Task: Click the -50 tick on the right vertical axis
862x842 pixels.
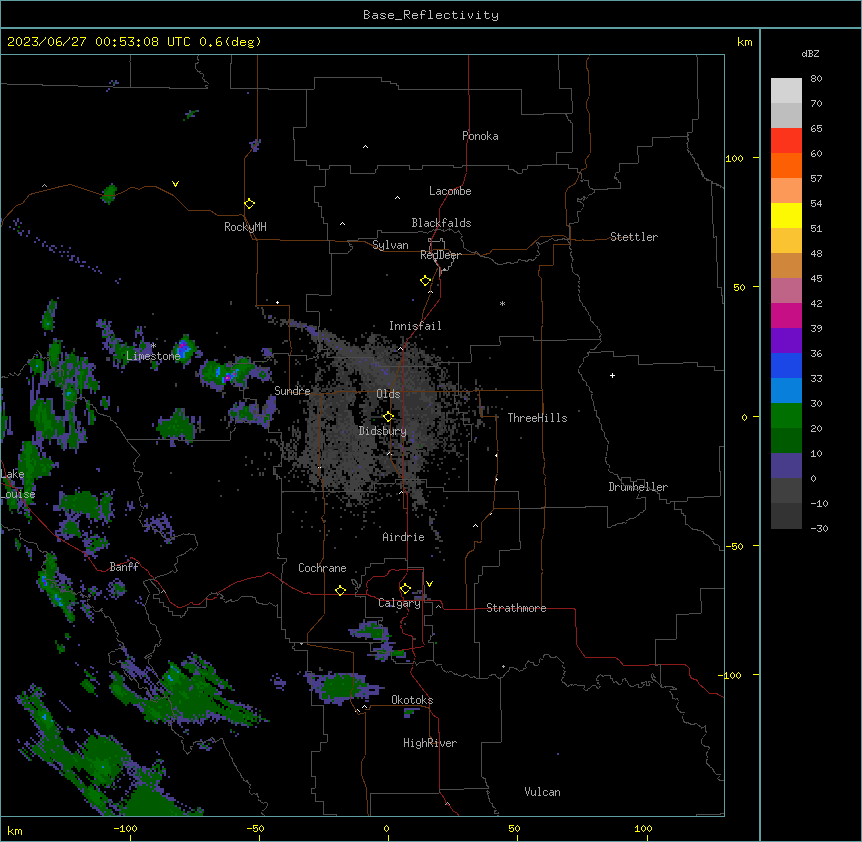Action: (734, 546)
